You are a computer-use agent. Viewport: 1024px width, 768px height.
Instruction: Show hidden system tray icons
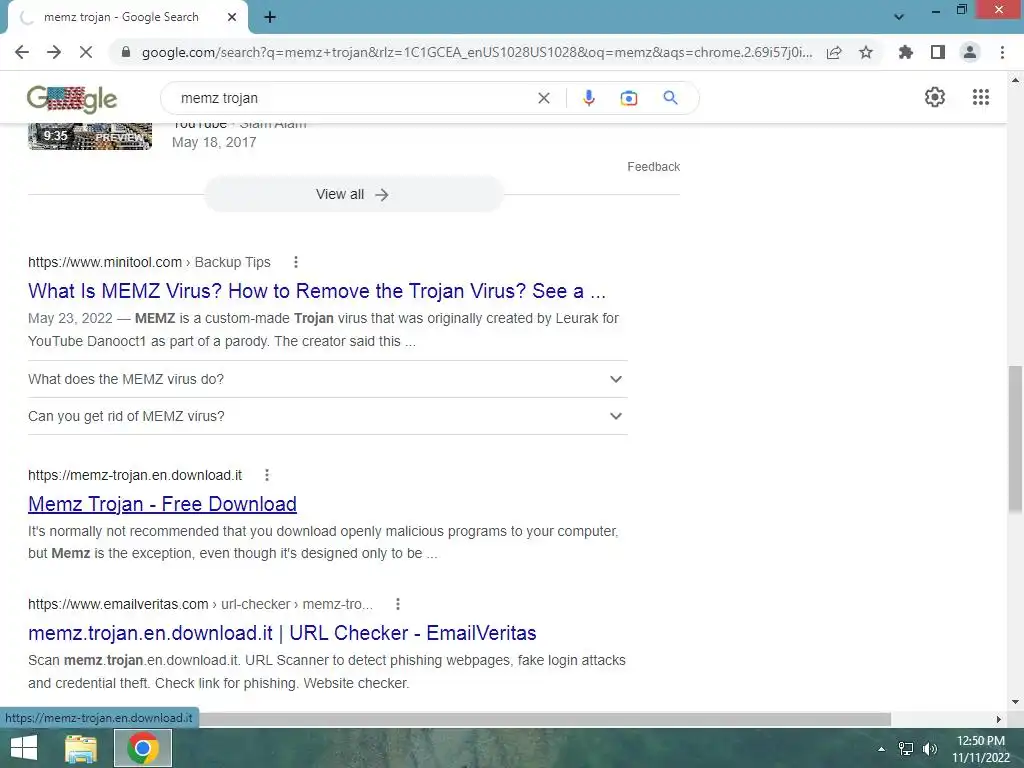881,749
